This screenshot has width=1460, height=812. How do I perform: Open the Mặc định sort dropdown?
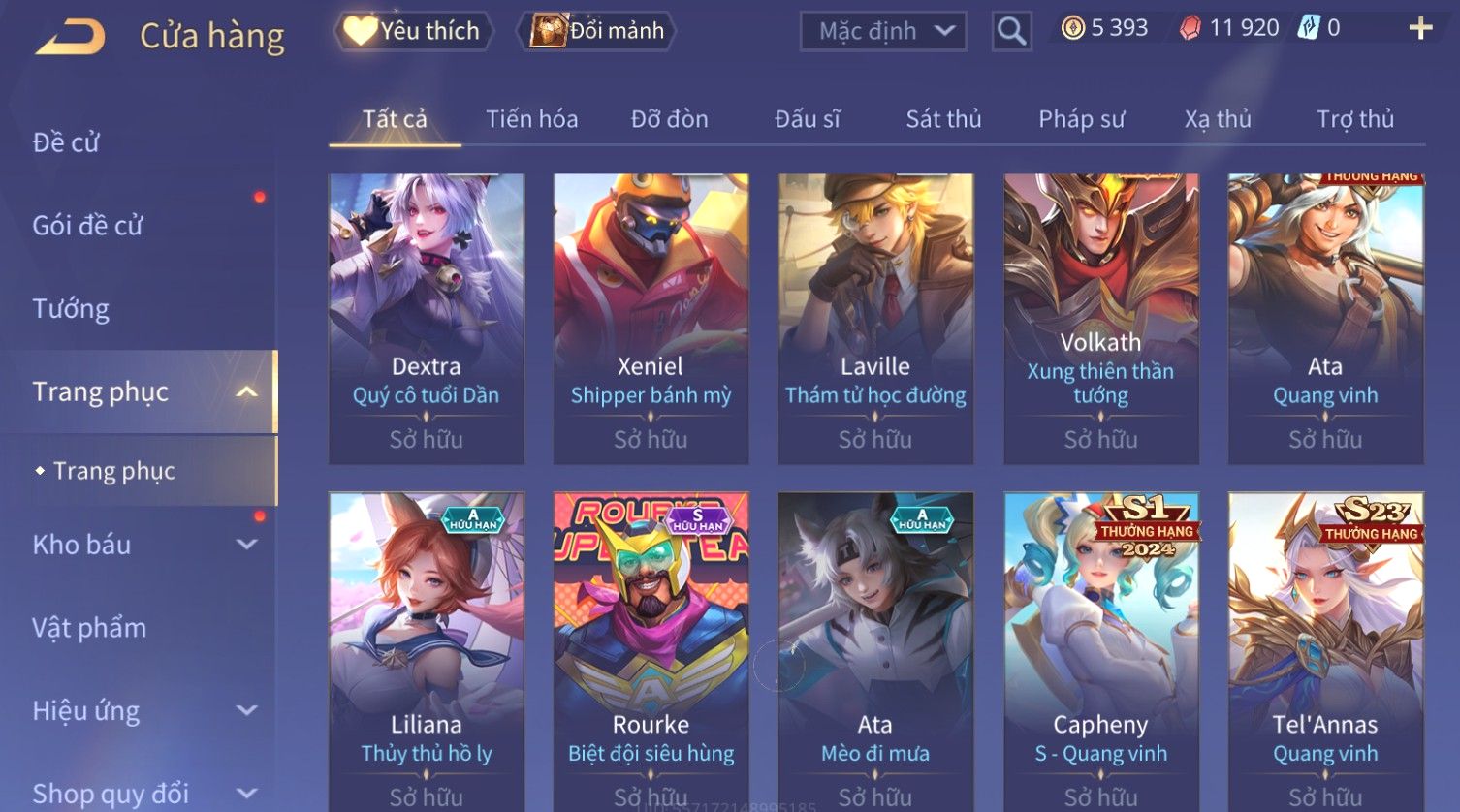point(883,32)
